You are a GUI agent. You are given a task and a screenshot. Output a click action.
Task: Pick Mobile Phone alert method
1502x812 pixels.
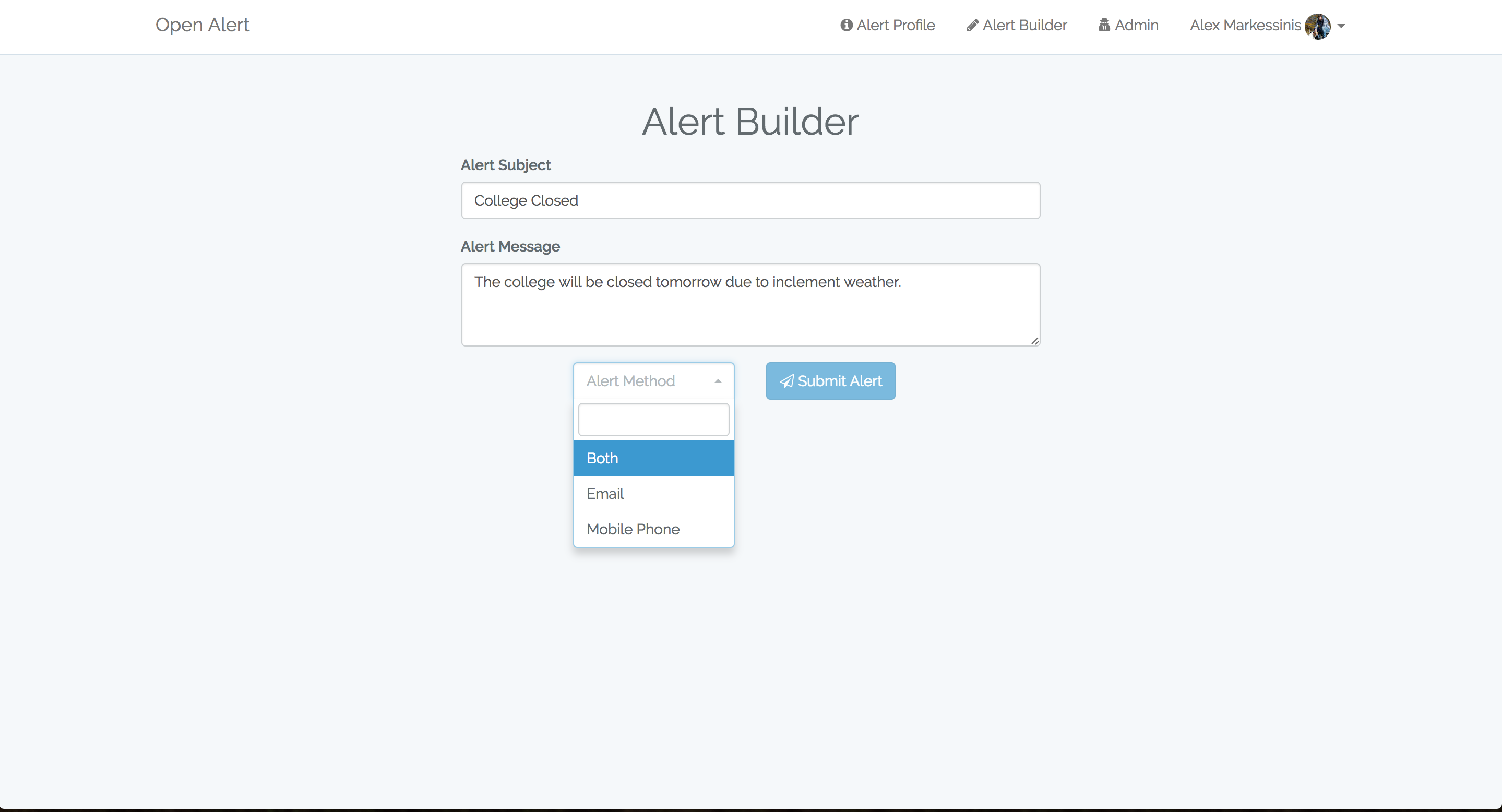[653, 529]
